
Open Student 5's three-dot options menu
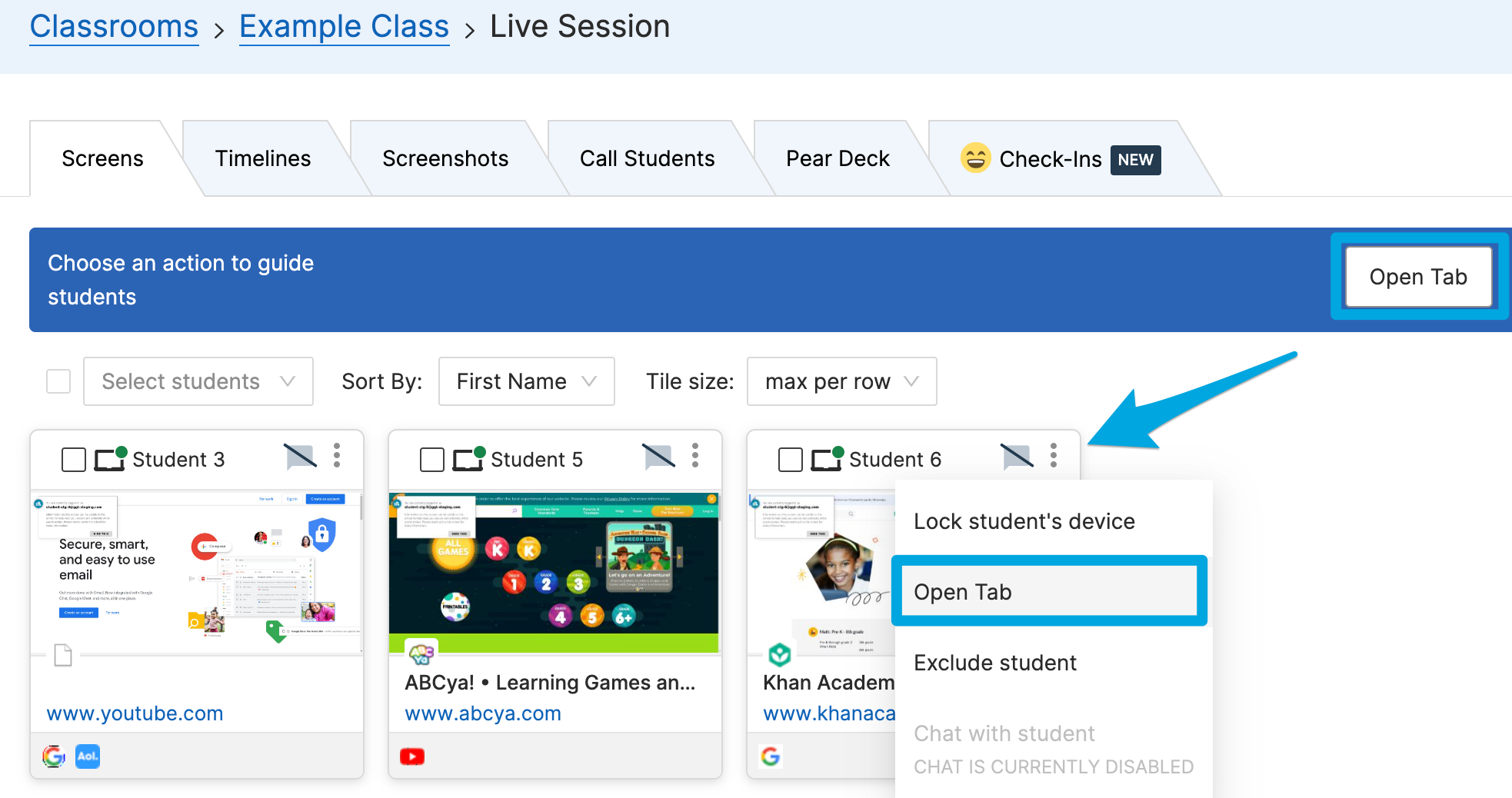point(695,456)
